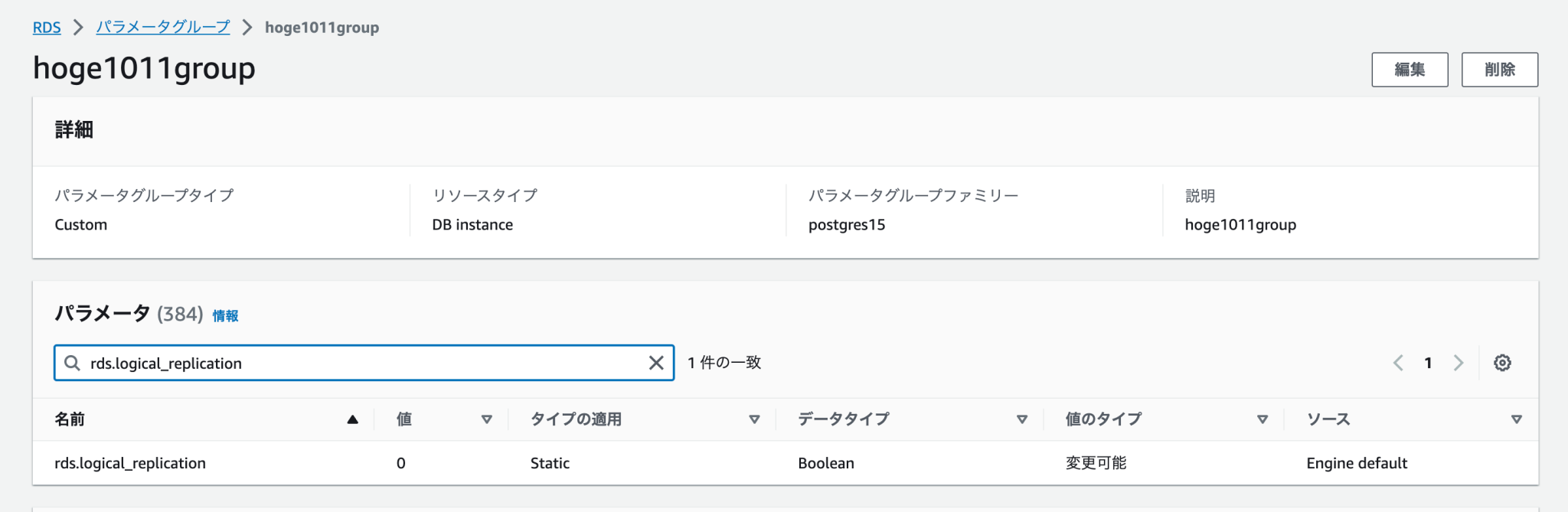
Task: Open table preferences gear icon
Action: [x=1502, y=363]
